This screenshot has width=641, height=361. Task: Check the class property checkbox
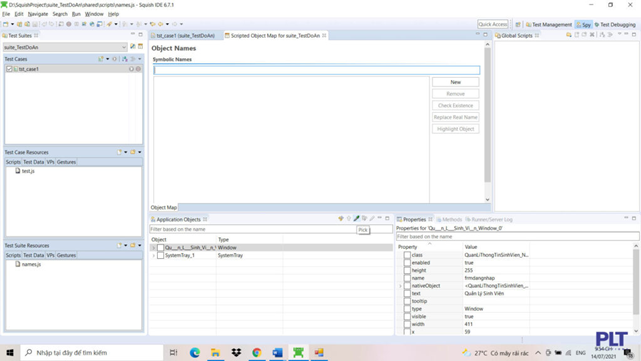407,255
